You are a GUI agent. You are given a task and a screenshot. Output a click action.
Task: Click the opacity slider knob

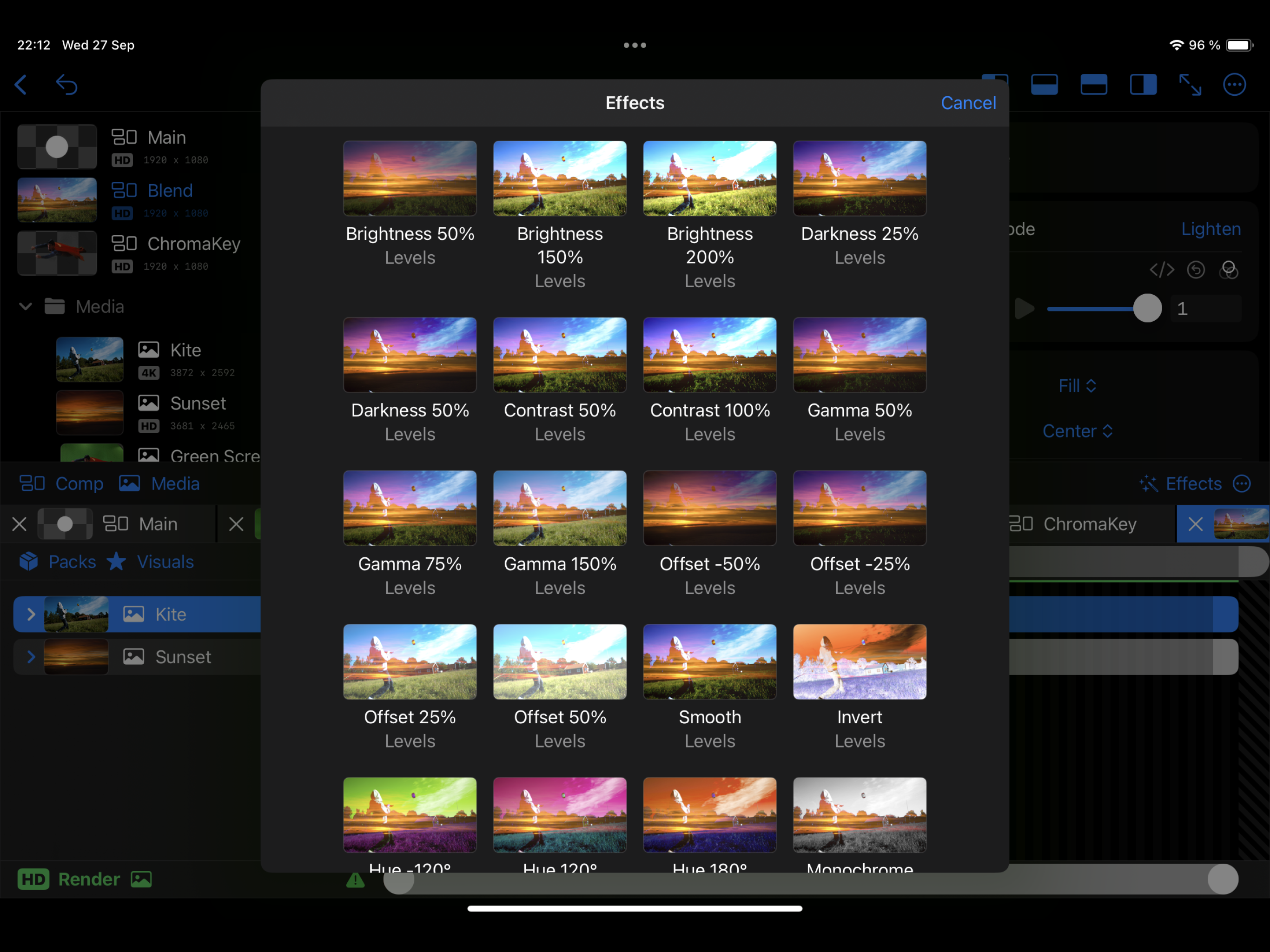click(x=1147, y=309)
